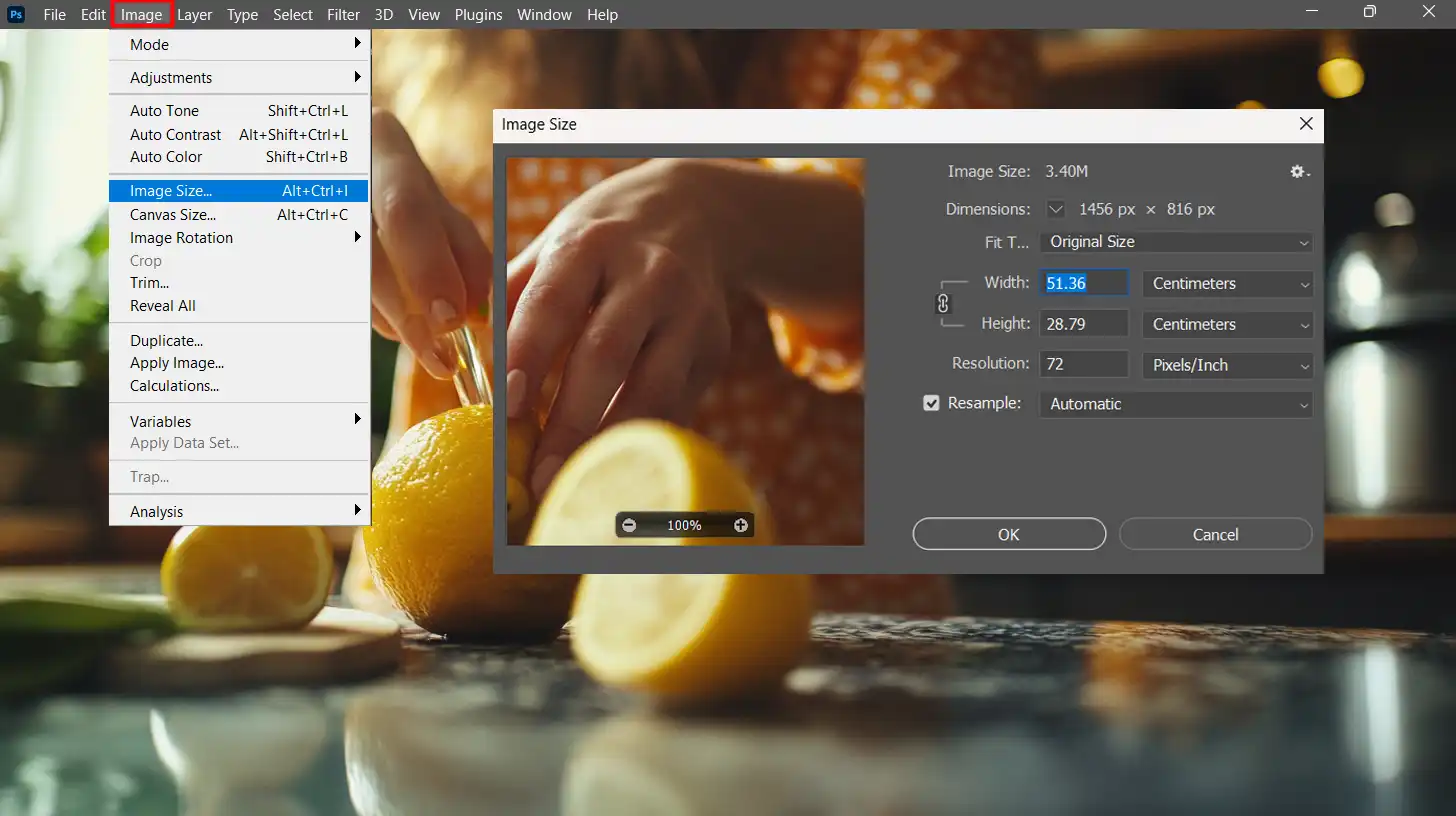
Task: Open the Filter menu
Action: tap(343, 15)
